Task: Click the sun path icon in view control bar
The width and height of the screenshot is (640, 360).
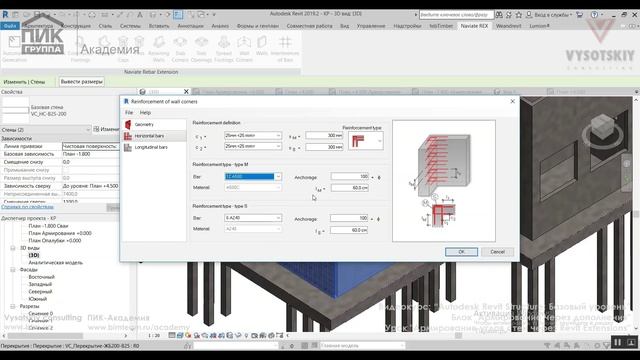Action: point(188,336)
